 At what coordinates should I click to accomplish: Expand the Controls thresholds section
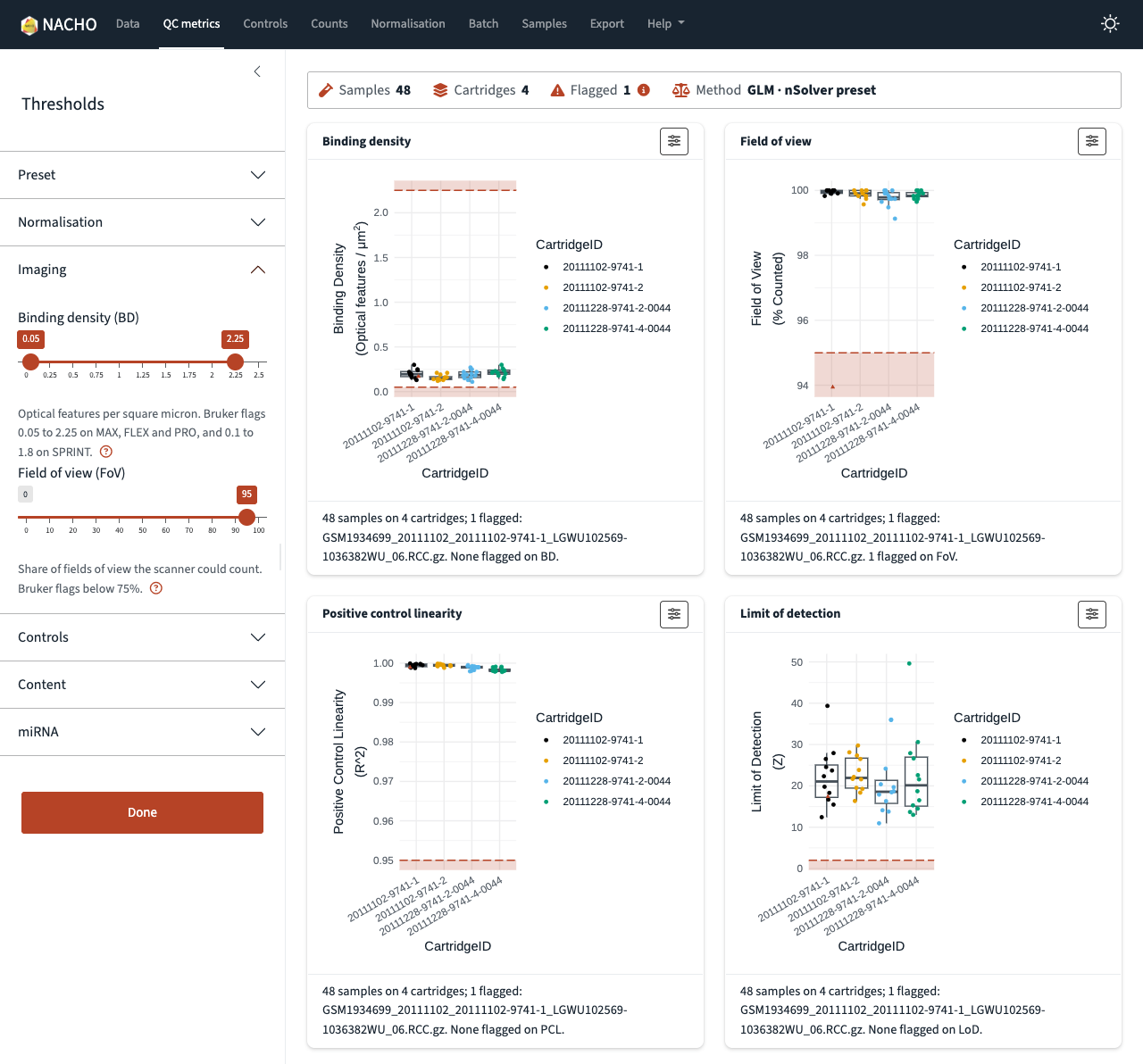coord(143,637)
